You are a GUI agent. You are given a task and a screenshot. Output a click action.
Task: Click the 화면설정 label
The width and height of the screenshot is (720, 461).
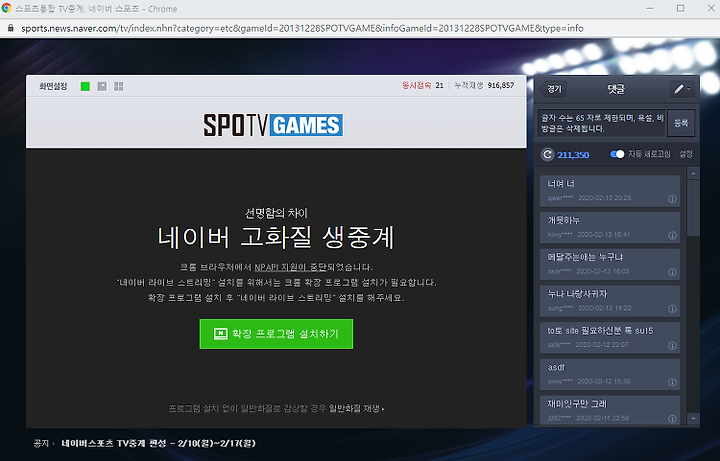[x=53, y=86]
